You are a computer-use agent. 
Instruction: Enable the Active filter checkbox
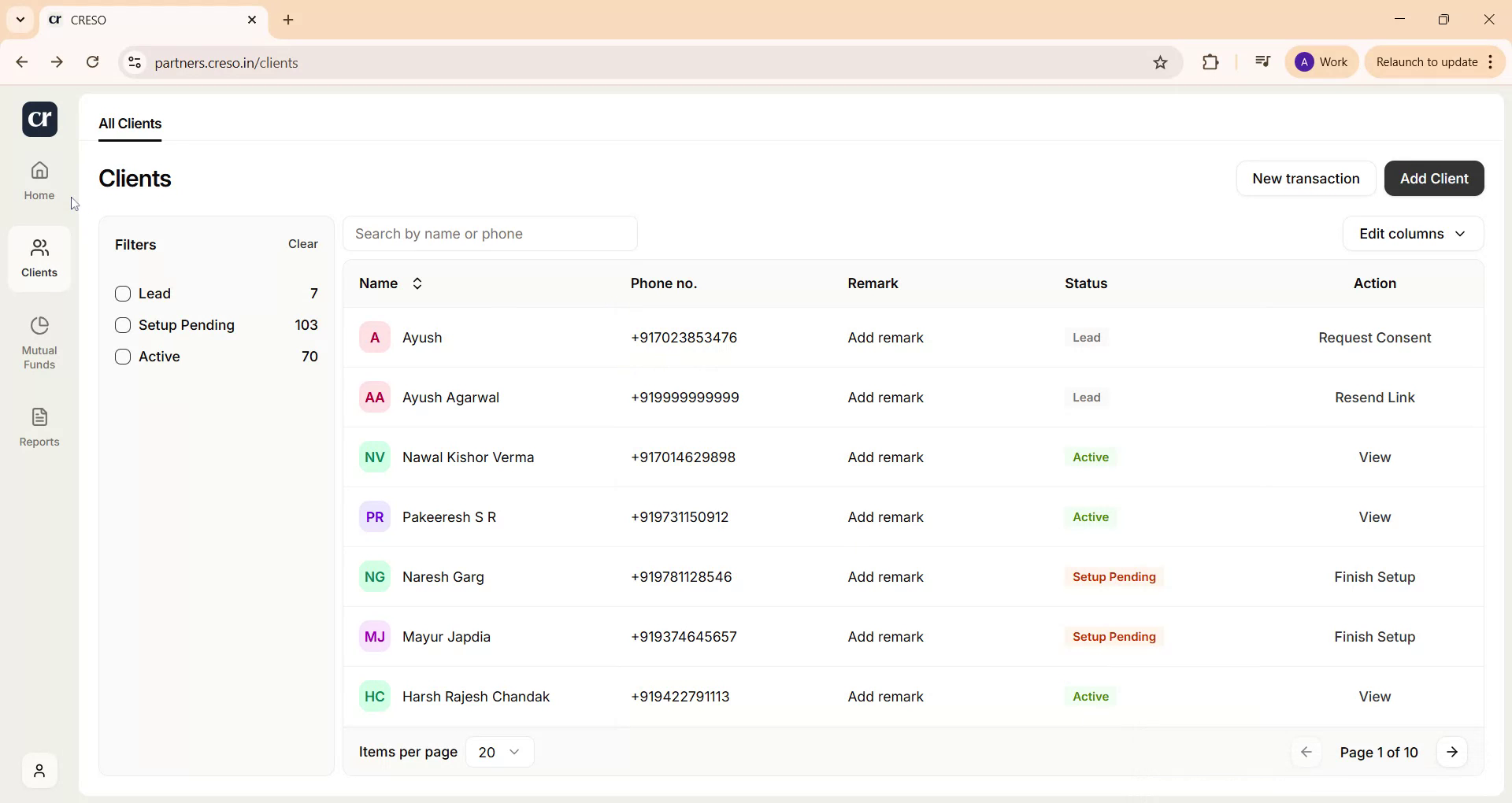pos(123,357)
